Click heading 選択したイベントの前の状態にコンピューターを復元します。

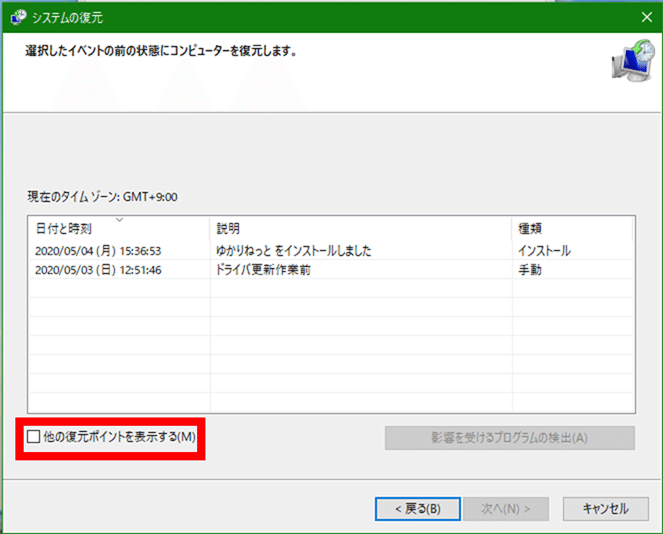click(x=162, y=51)
